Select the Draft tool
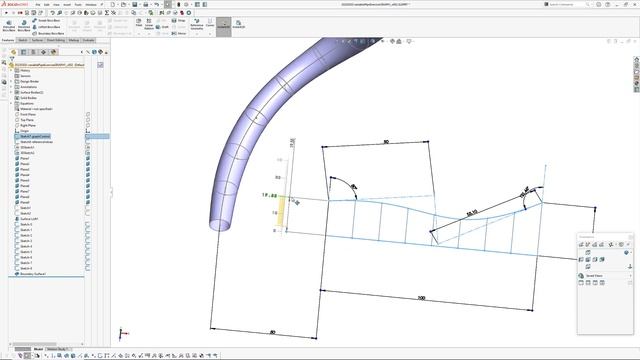This screenshot has height=360, width=640. pyautogui.click(x=162, y=27)
